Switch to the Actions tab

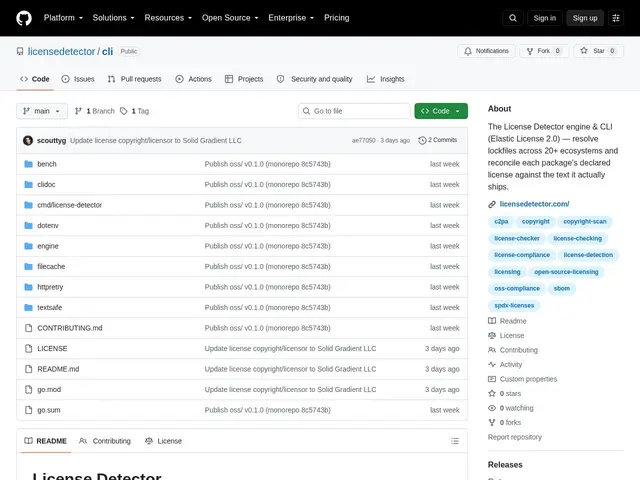tap(193, 79)
